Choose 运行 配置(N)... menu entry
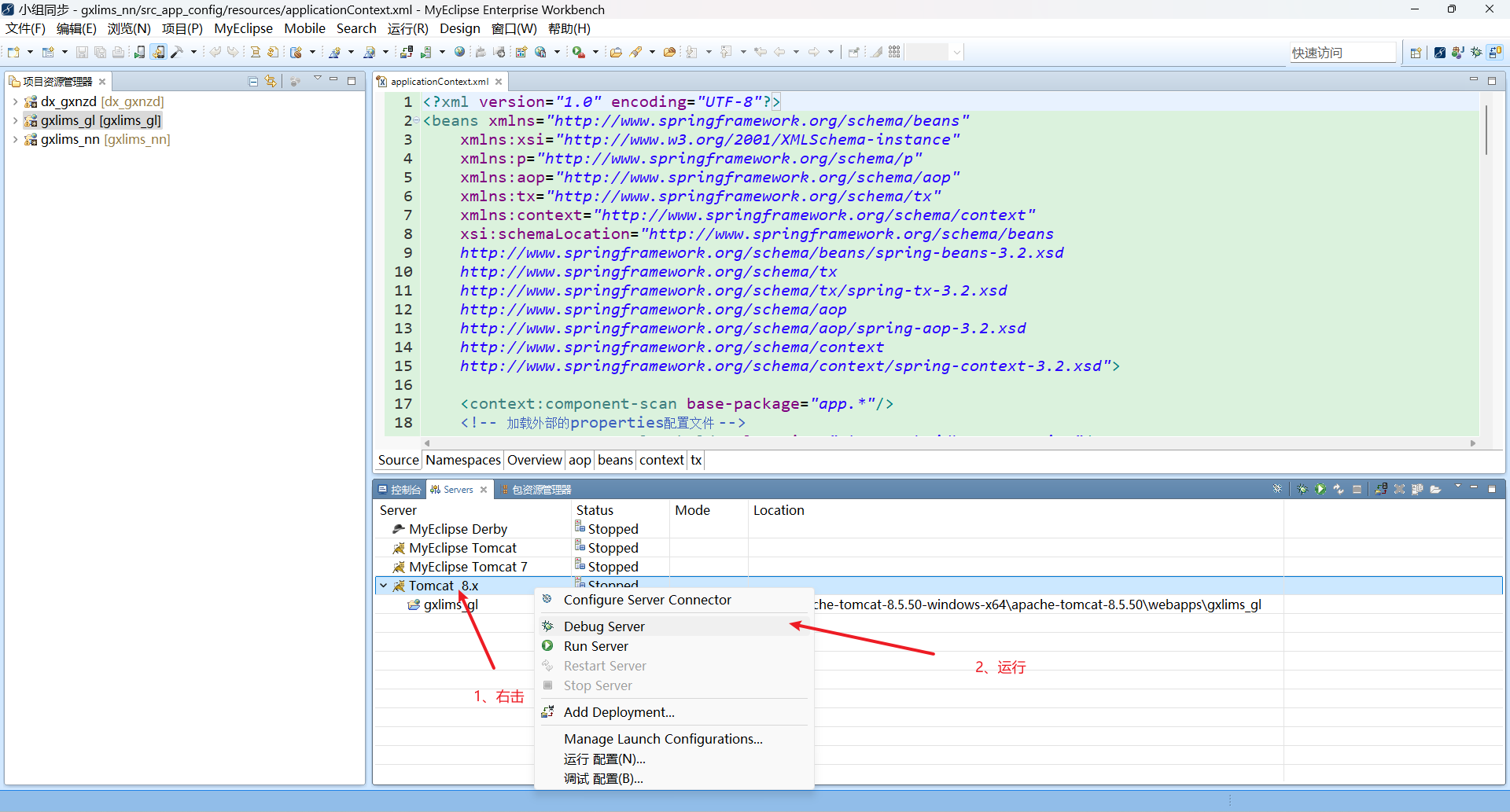The height and width of the screenshot is (812, 1510). tap(674, 759)
